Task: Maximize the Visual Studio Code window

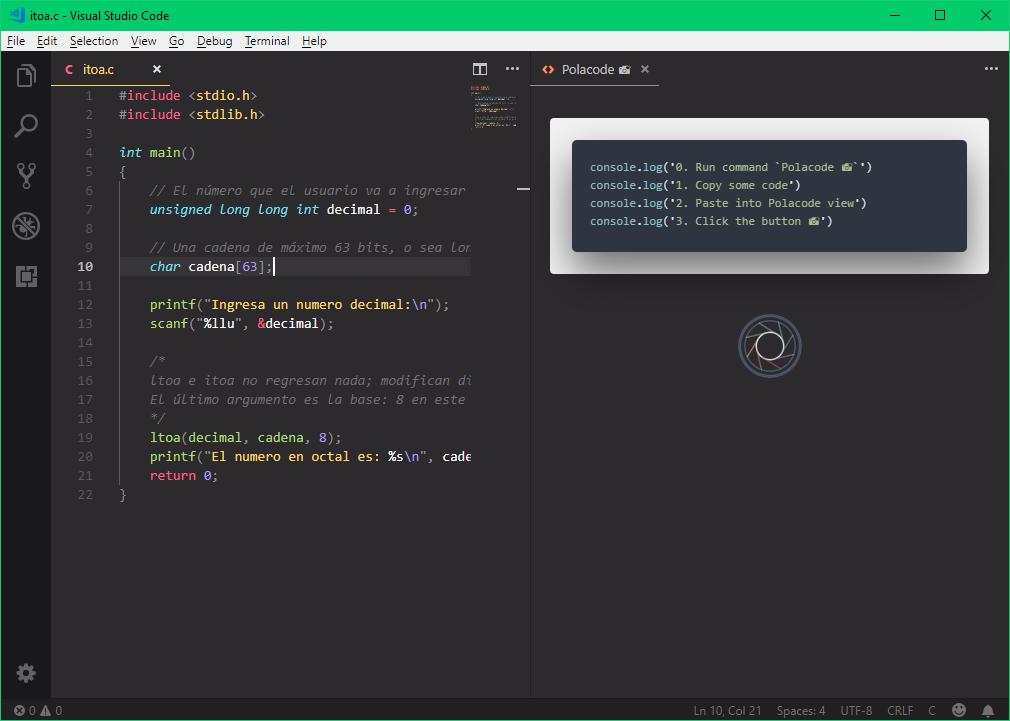Action: tap(940, 15)
